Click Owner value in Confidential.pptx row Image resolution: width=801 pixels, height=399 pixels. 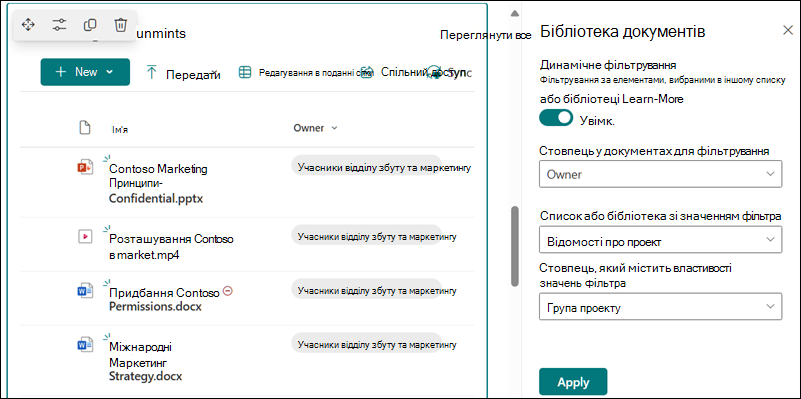[x=384, y=167]
